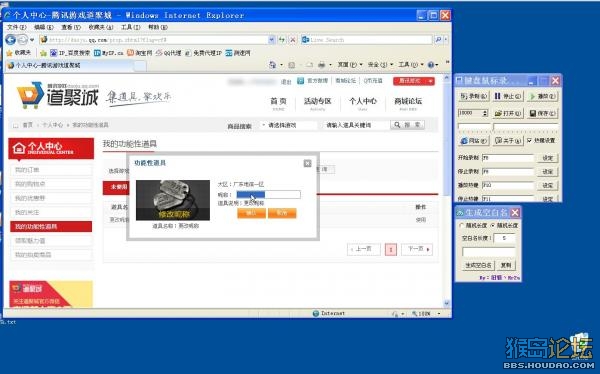Open the 页面 command bar dropdown
The width and height of the screenshot is (600, 374).
click(349, 65)
